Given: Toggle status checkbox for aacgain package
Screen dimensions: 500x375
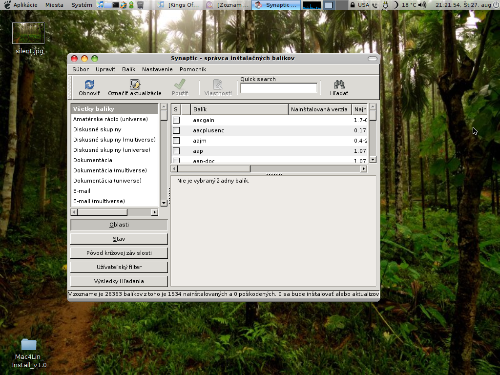Looking at the screenshot, I should [x=177, y=120].
